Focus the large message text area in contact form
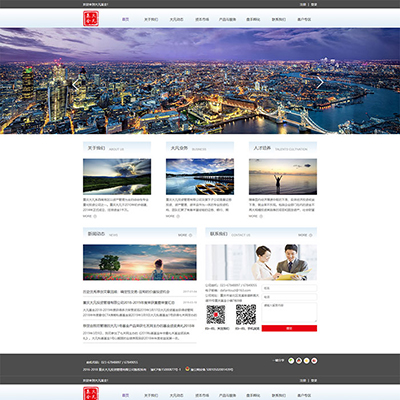400x400 pixels. (x=289, y=312)
